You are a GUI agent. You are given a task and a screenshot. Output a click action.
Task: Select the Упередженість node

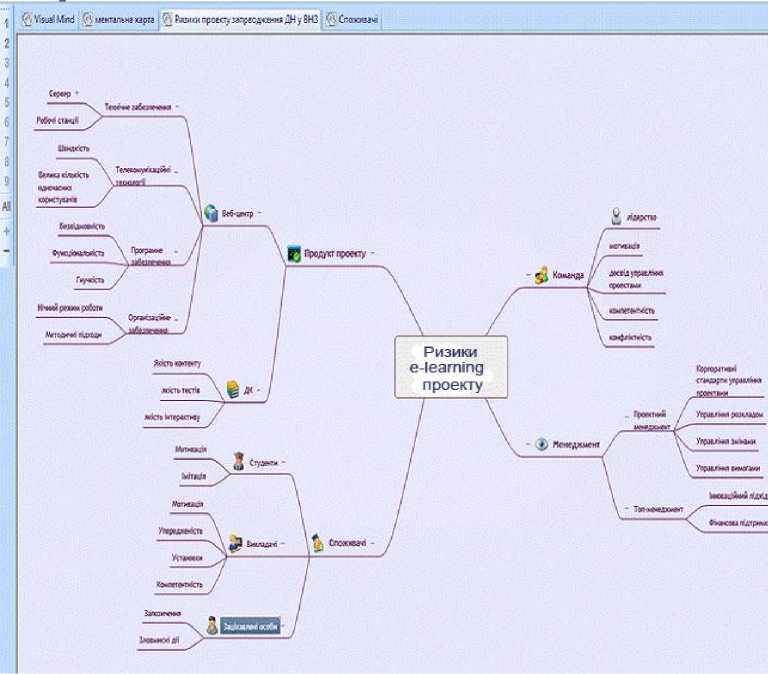click(x=180, y=530)
